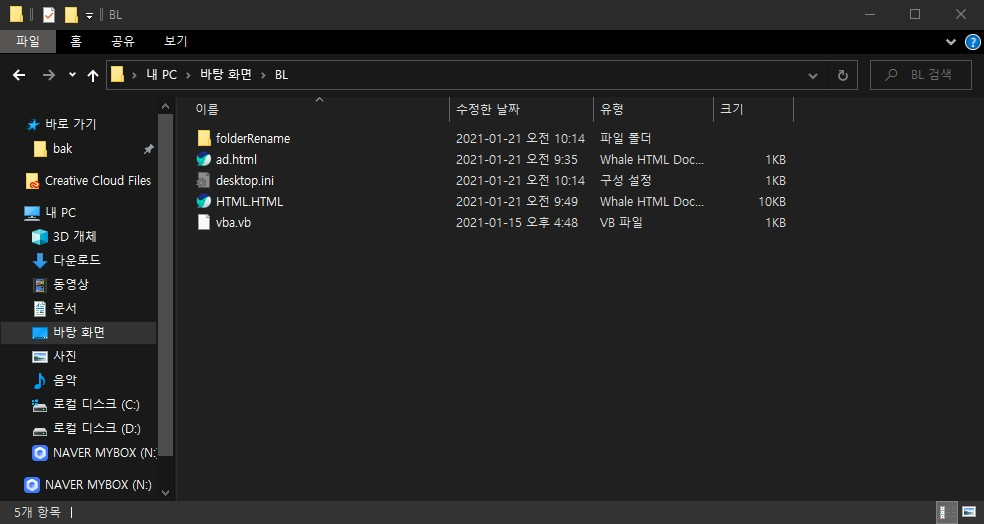The height and width of the screenshot is (524, 984).
Task: Select the ad.html Whale file icon
Action: click(x=204, y=159)
